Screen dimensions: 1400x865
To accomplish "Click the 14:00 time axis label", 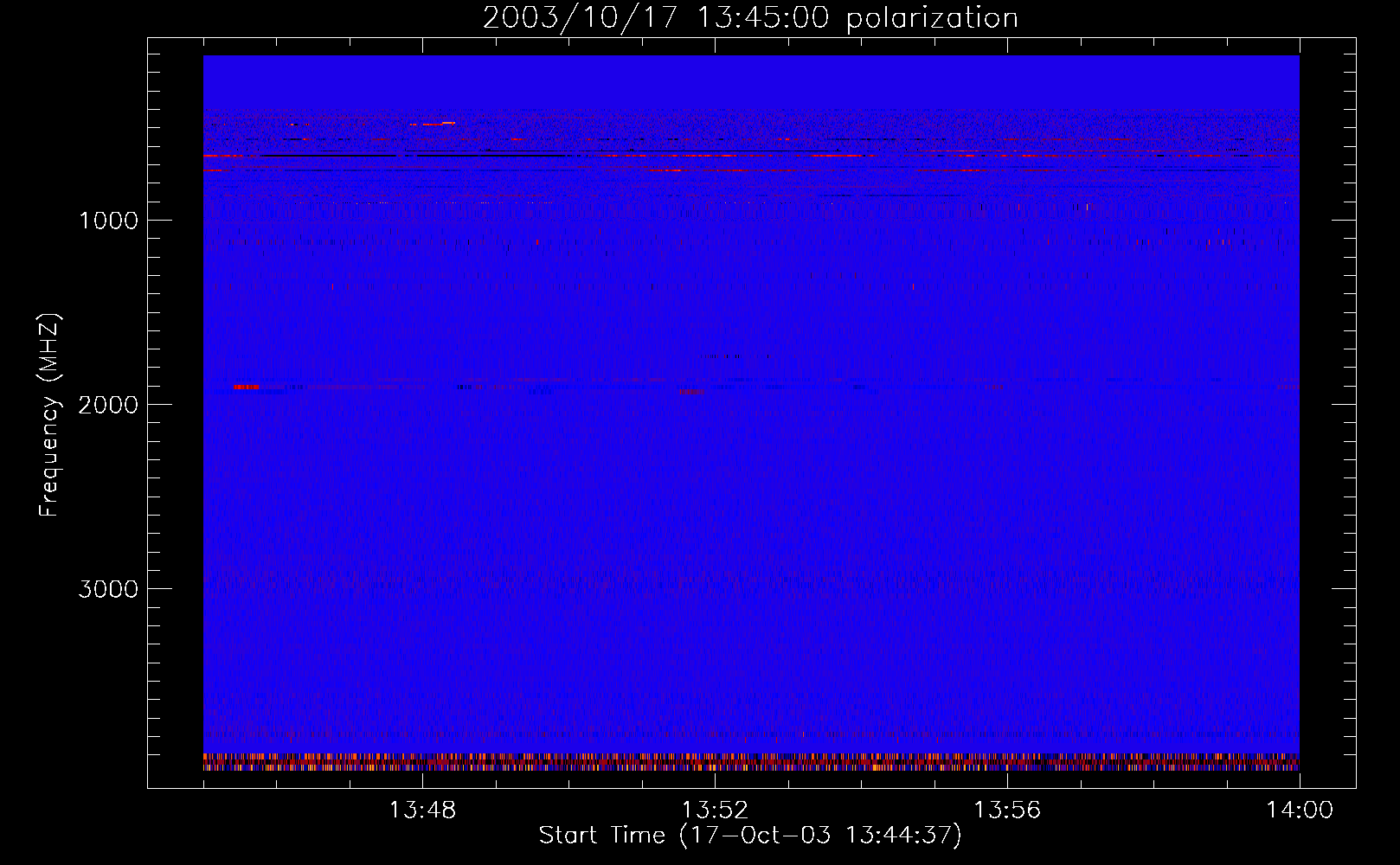I will pos(1300,811).
